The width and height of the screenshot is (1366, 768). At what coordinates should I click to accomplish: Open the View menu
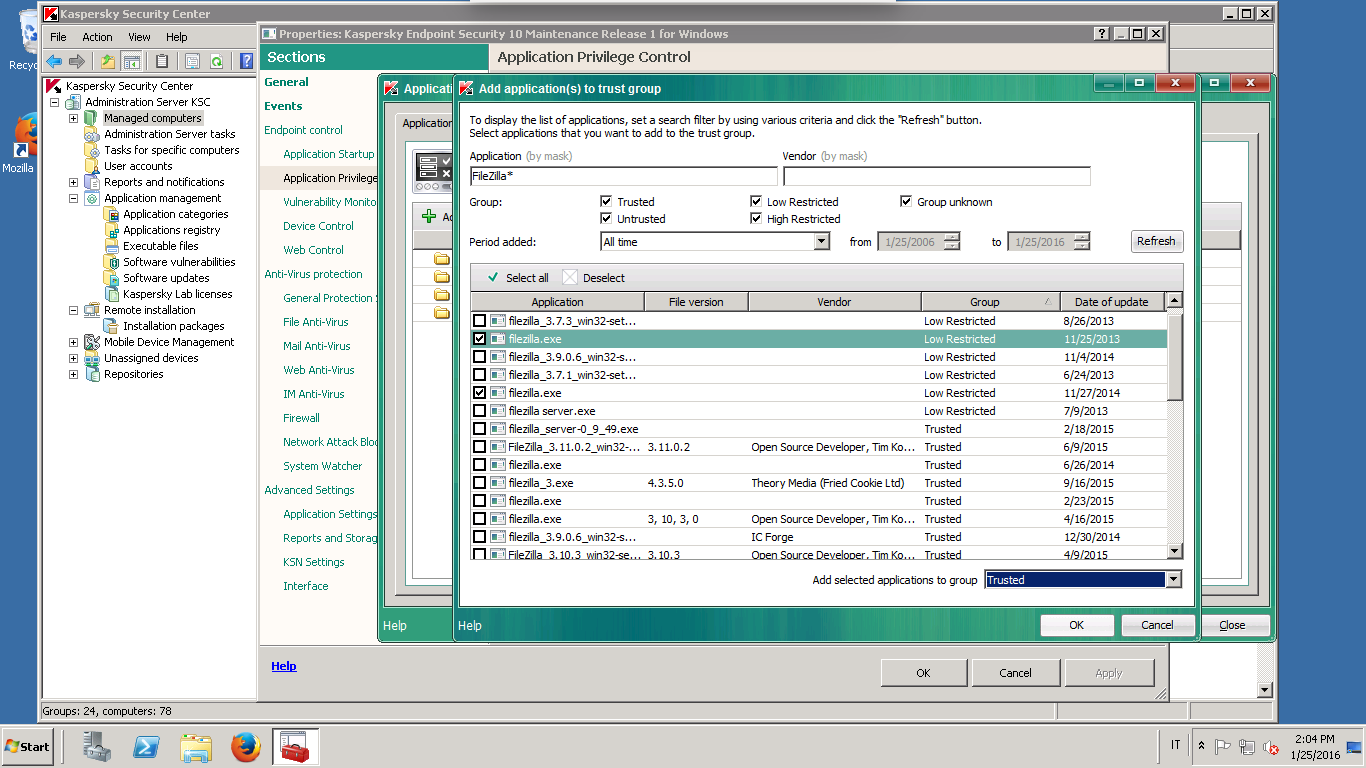click(x=139, y=37)
